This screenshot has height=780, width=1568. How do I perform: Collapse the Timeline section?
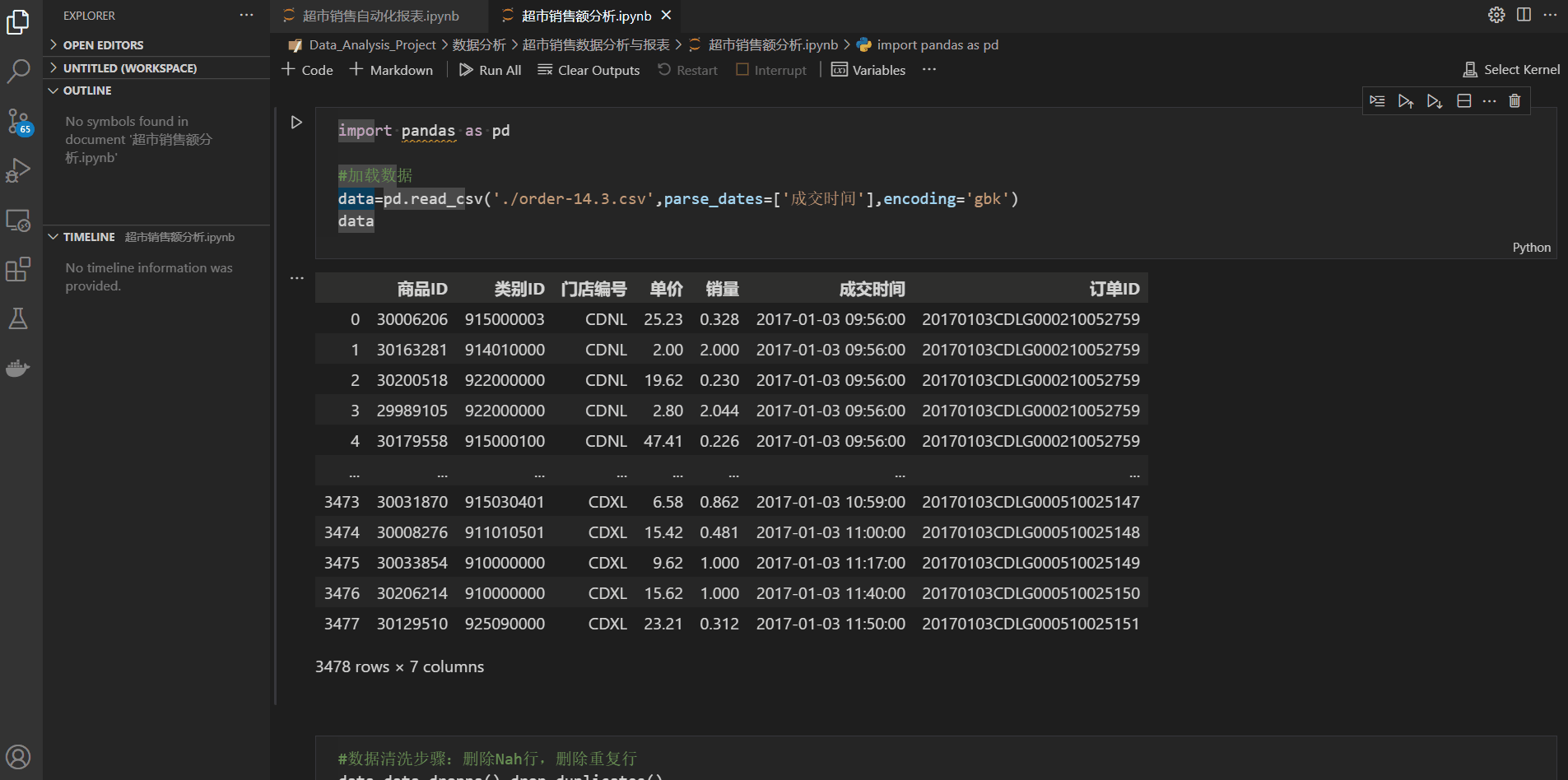coord(89,237)
